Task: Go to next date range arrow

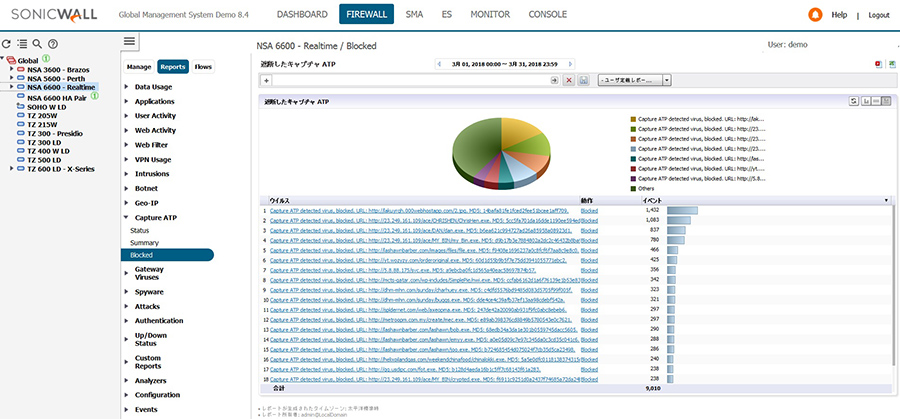Action: (x=570, y=64)
